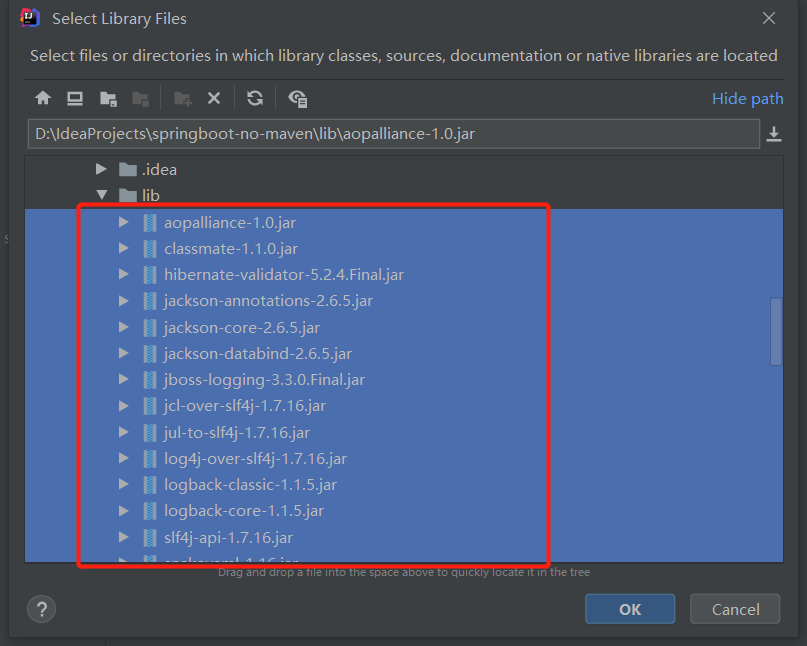Click the Cancel button

click(735, 609)
